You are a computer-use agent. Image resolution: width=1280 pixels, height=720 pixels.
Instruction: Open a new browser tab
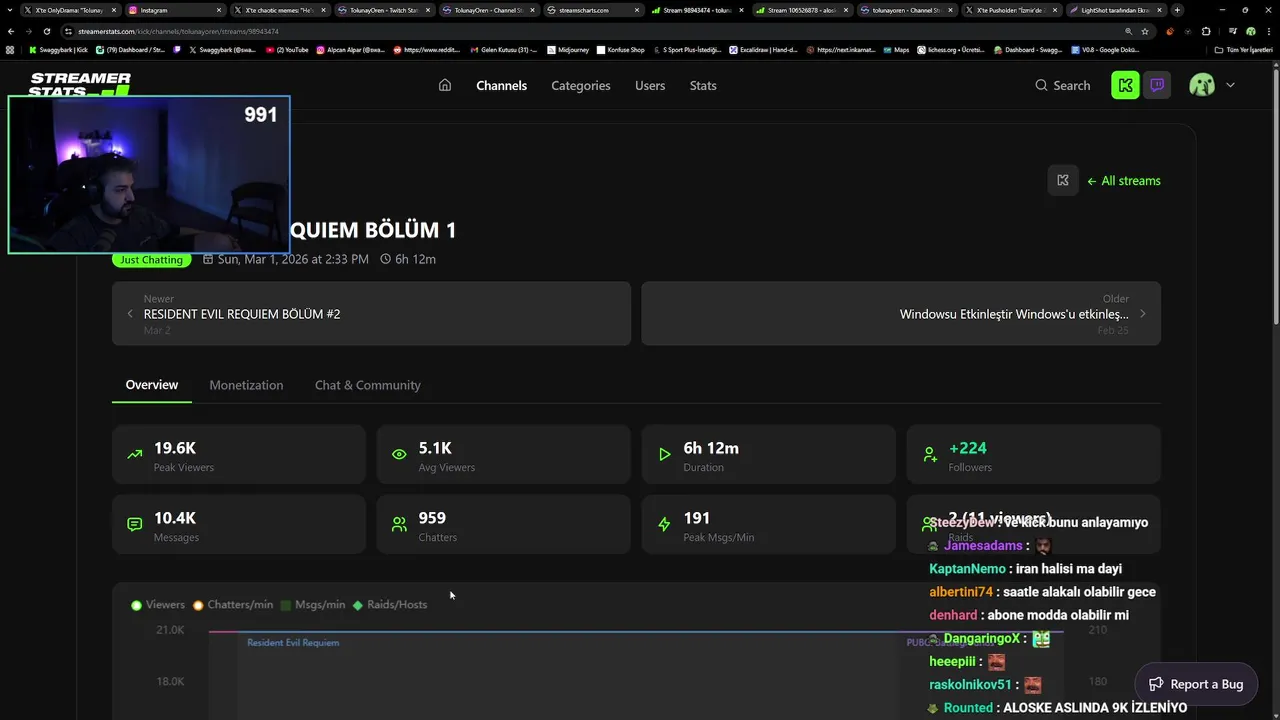pos(1177,10)
